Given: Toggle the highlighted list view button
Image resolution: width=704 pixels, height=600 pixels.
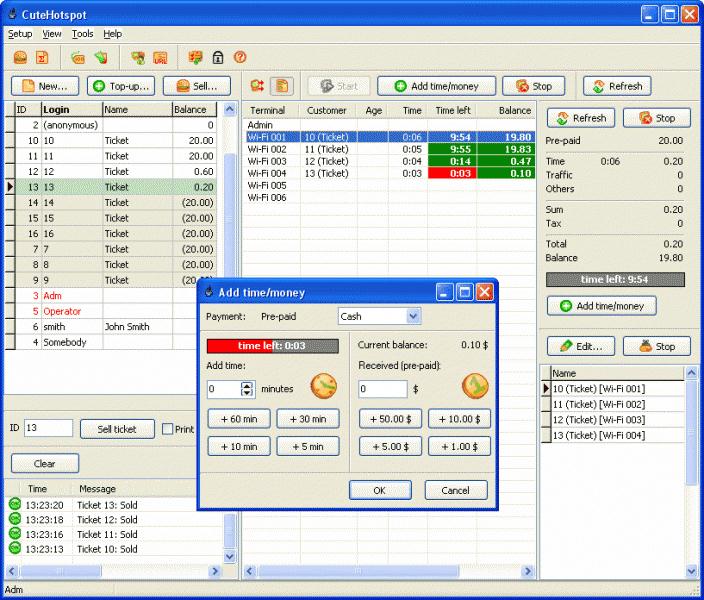Looking at the screenshot, I should pyautogui.click(x=281, y=86).
